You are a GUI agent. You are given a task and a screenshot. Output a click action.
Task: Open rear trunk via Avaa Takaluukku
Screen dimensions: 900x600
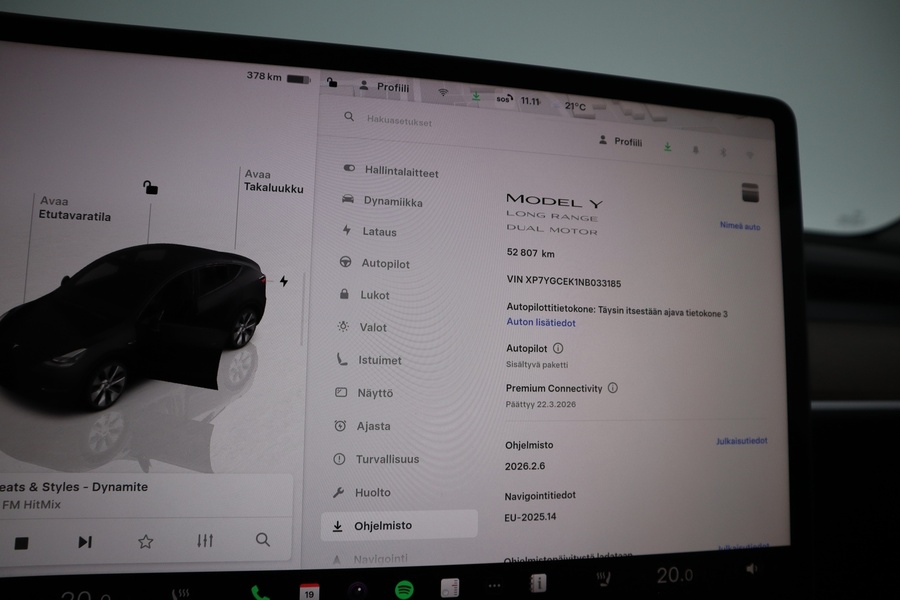pyautogui.click(x=273, y=181)
